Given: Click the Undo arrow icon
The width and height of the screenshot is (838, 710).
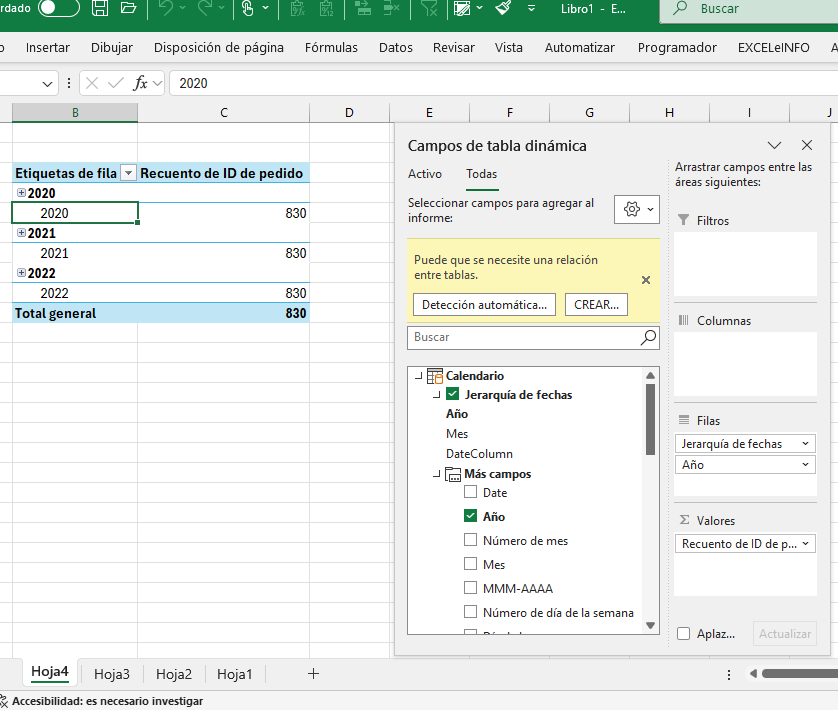Looking at the screenshot, I should click(x=166, y=9).
